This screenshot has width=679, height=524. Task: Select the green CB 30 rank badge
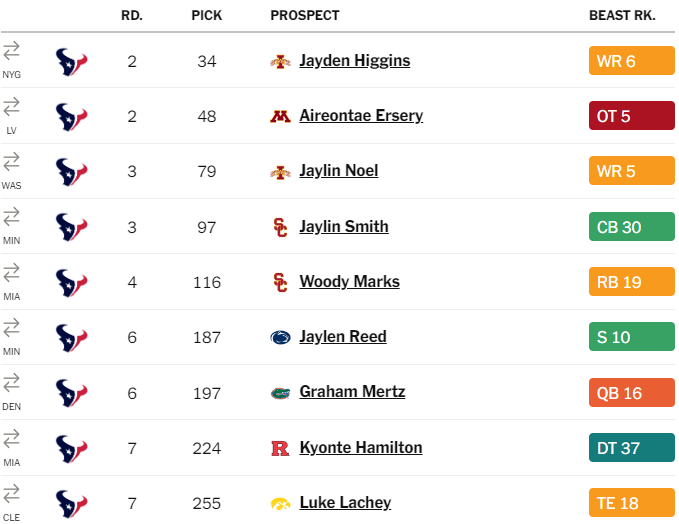coord(631,226)
